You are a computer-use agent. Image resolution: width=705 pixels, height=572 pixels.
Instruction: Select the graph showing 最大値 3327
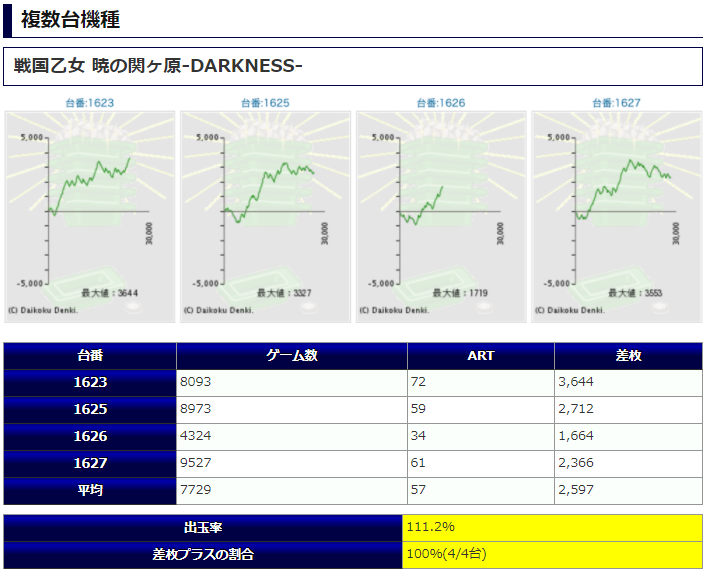pyautogui.click(x=265, y=216)
